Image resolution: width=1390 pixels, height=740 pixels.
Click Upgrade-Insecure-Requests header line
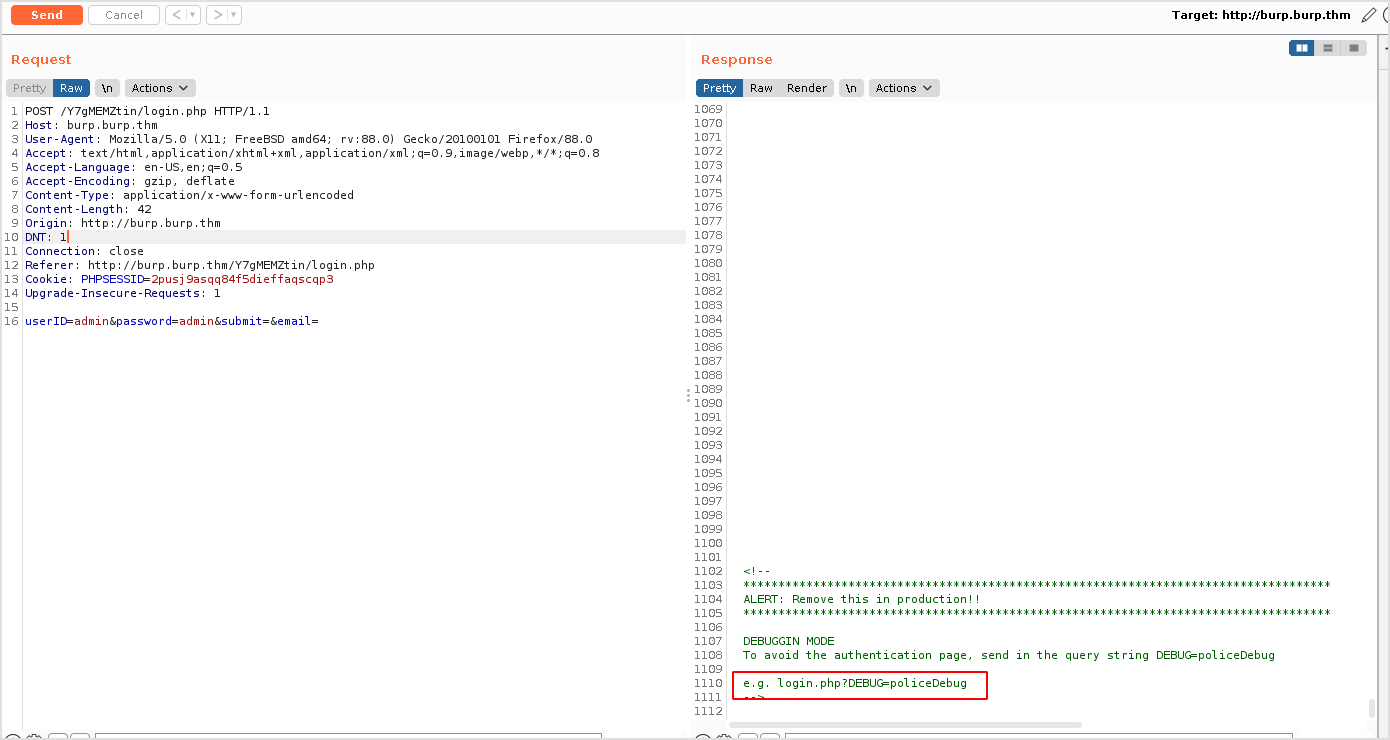pos(123,293)
